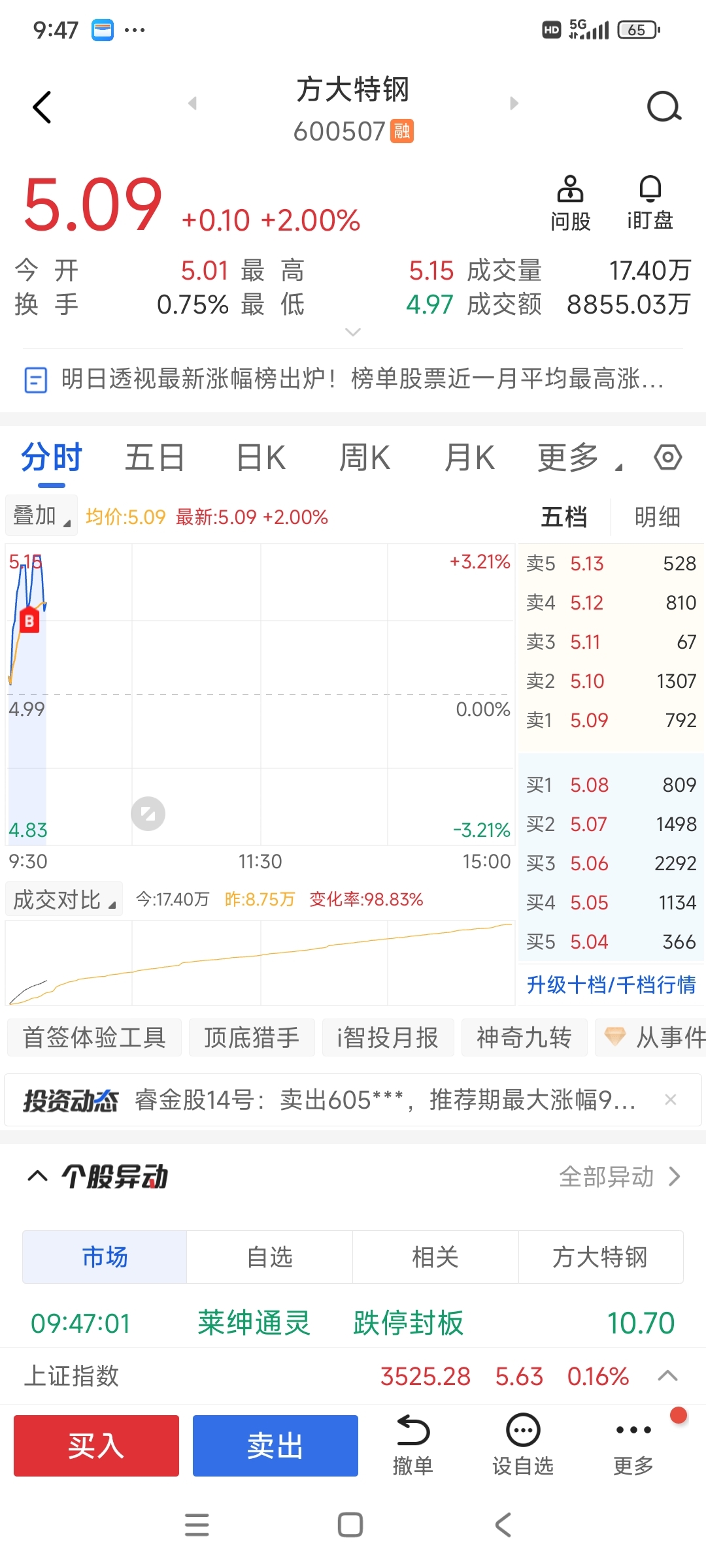Go to next stock with right triangle
706x1568 pixels.
514,103
